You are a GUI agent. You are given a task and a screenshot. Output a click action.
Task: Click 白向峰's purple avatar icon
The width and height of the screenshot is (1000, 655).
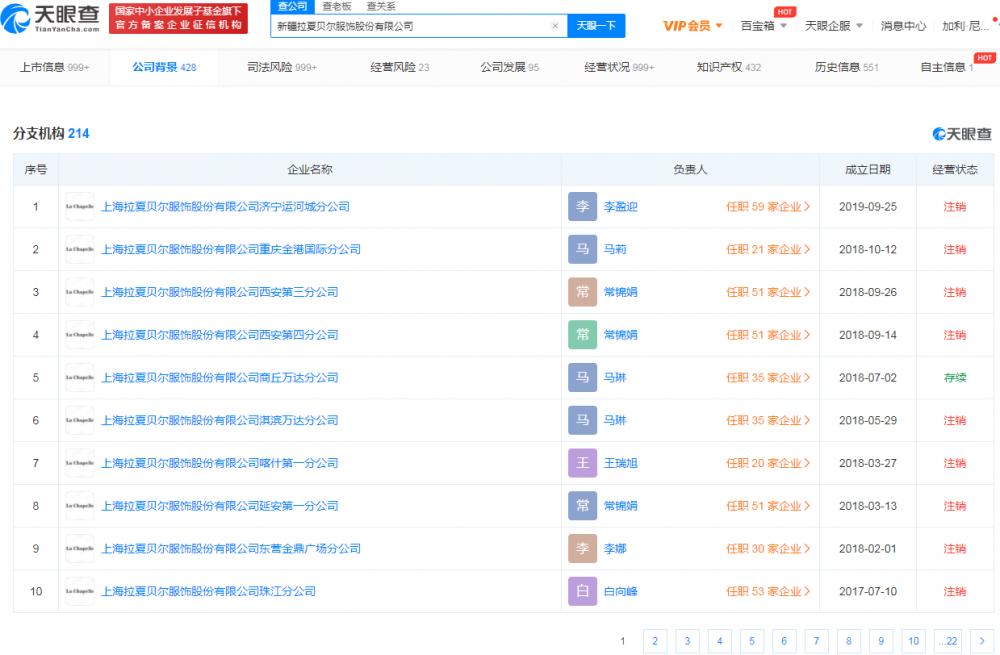(583, 591)
